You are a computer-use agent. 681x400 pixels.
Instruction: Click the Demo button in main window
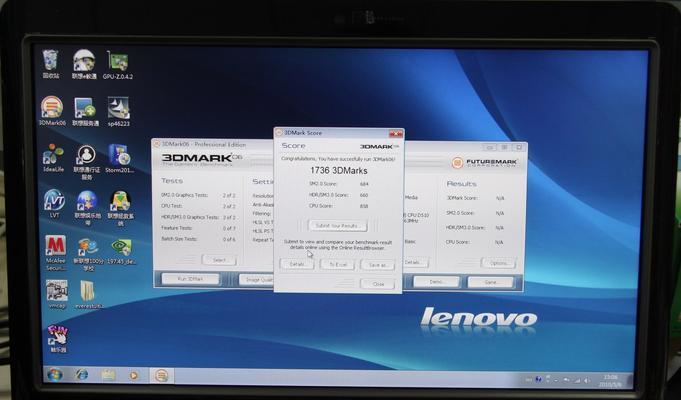coord(436,281)
